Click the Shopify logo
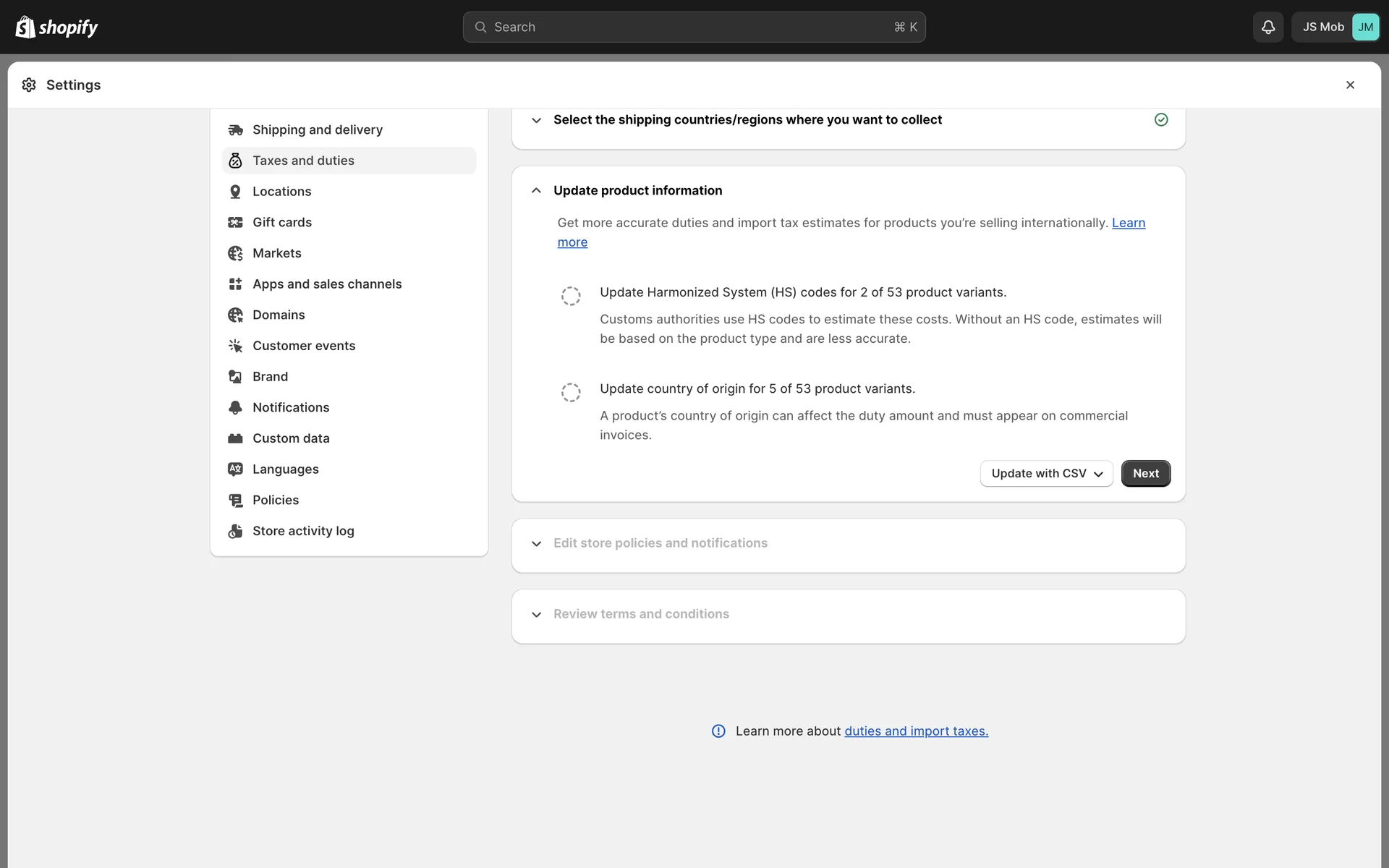The width and height of the screenshot is (1389, 868). [56, 27]
